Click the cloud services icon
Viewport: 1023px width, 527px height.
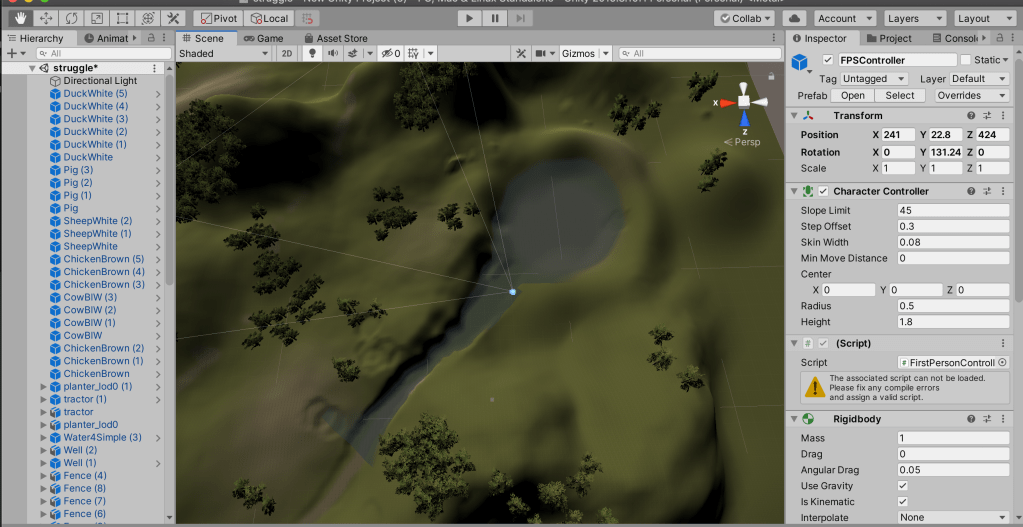pos(794,18)
